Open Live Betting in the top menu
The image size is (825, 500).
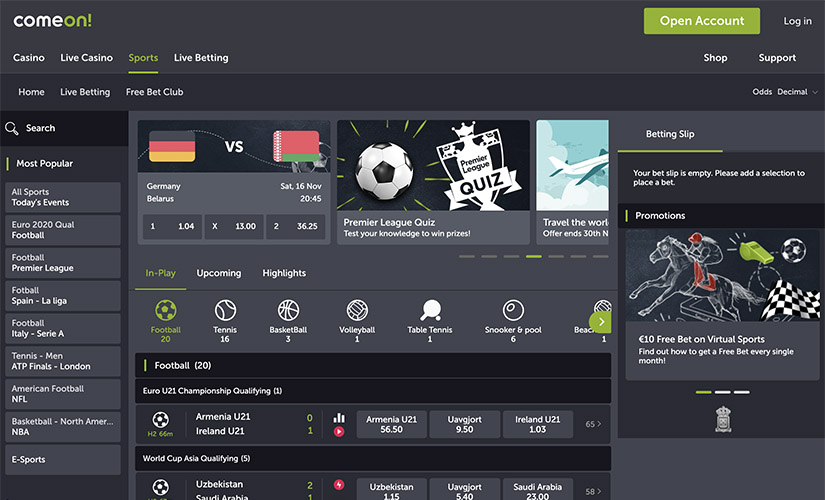point(201,57)
